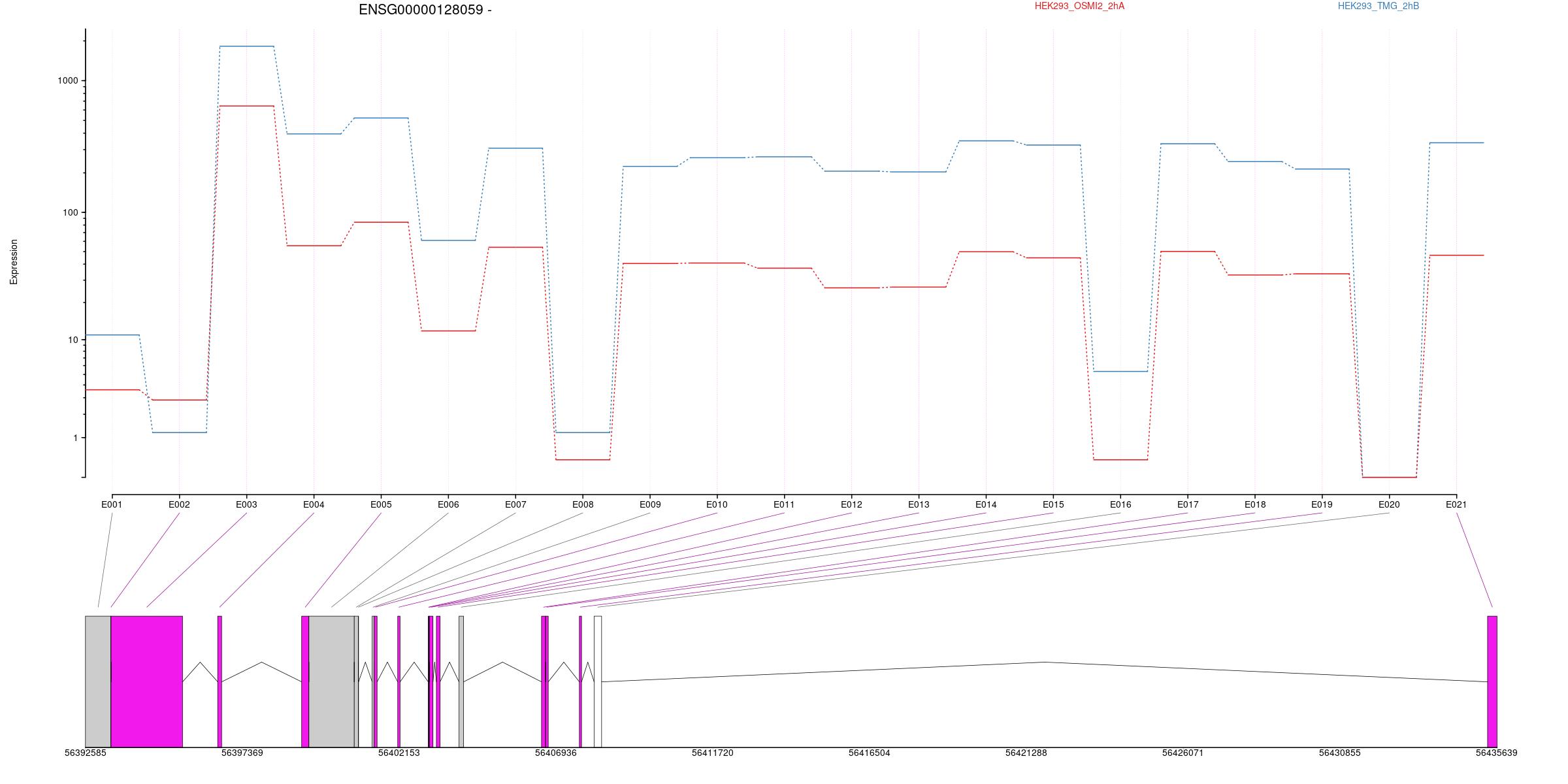
Task: Click y-axis tick value 1
Action: [76, 438]
